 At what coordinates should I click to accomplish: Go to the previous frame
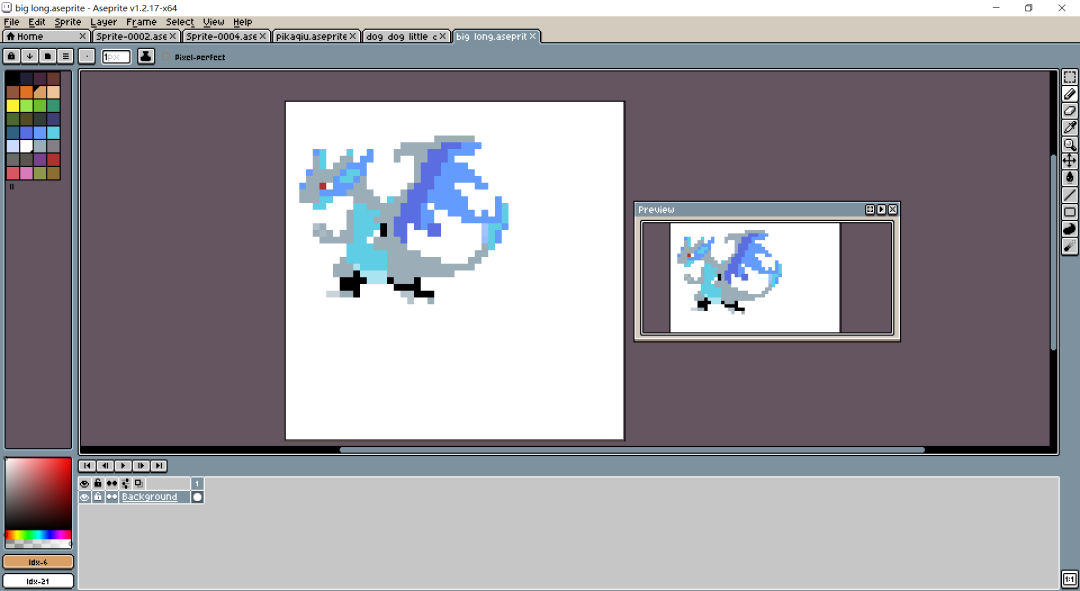[105, 466]
